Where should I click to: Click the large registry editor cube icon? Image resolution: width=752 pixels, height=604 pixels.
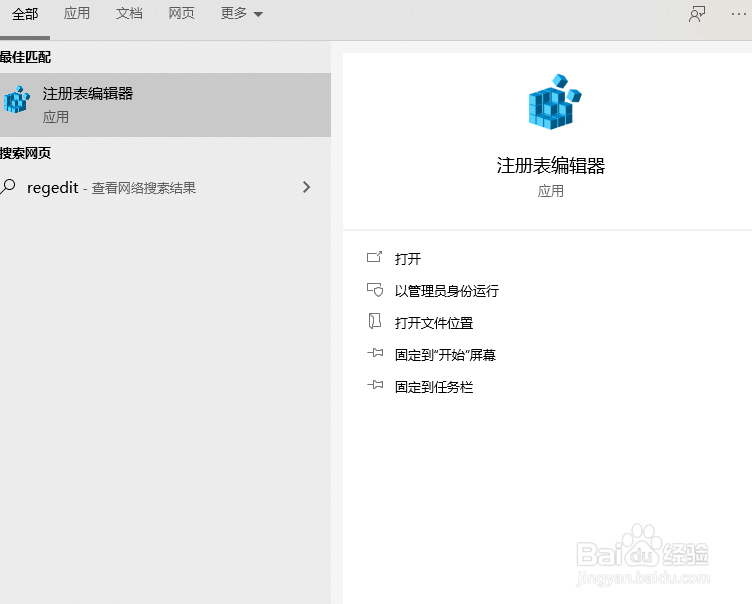pyautogui.click(x=554, y=102)
